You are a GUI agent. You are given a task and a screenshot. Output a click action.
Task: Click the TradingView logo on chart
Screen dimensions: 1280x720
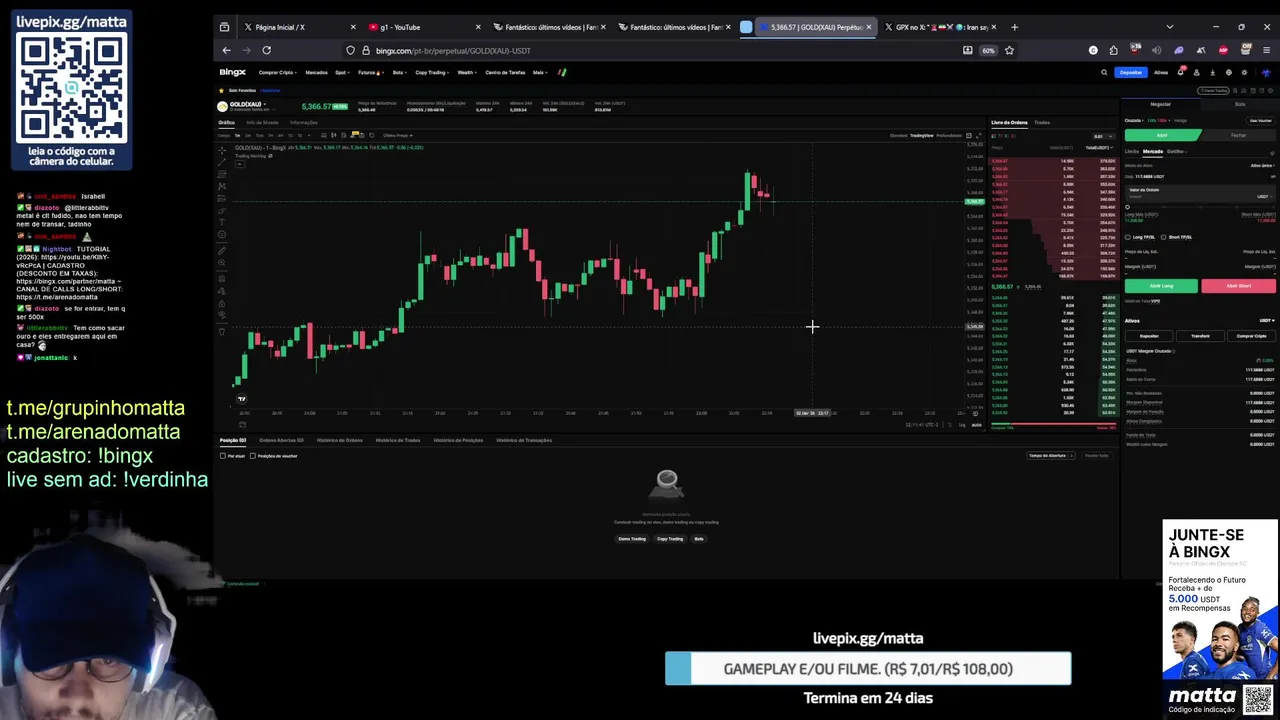(x=241, y=399)
